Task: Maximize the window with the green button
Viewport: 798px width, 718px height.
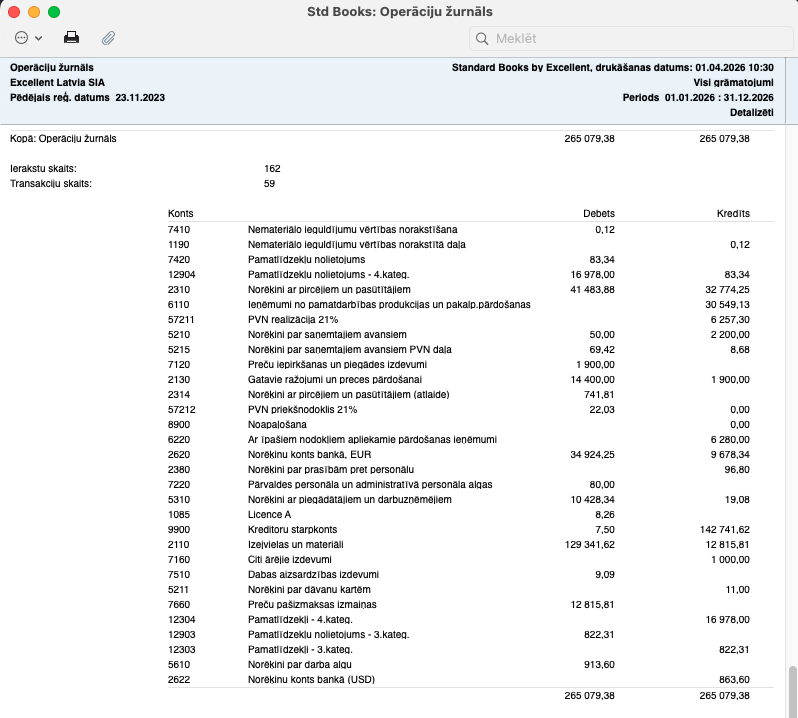Action: [54, 12]
